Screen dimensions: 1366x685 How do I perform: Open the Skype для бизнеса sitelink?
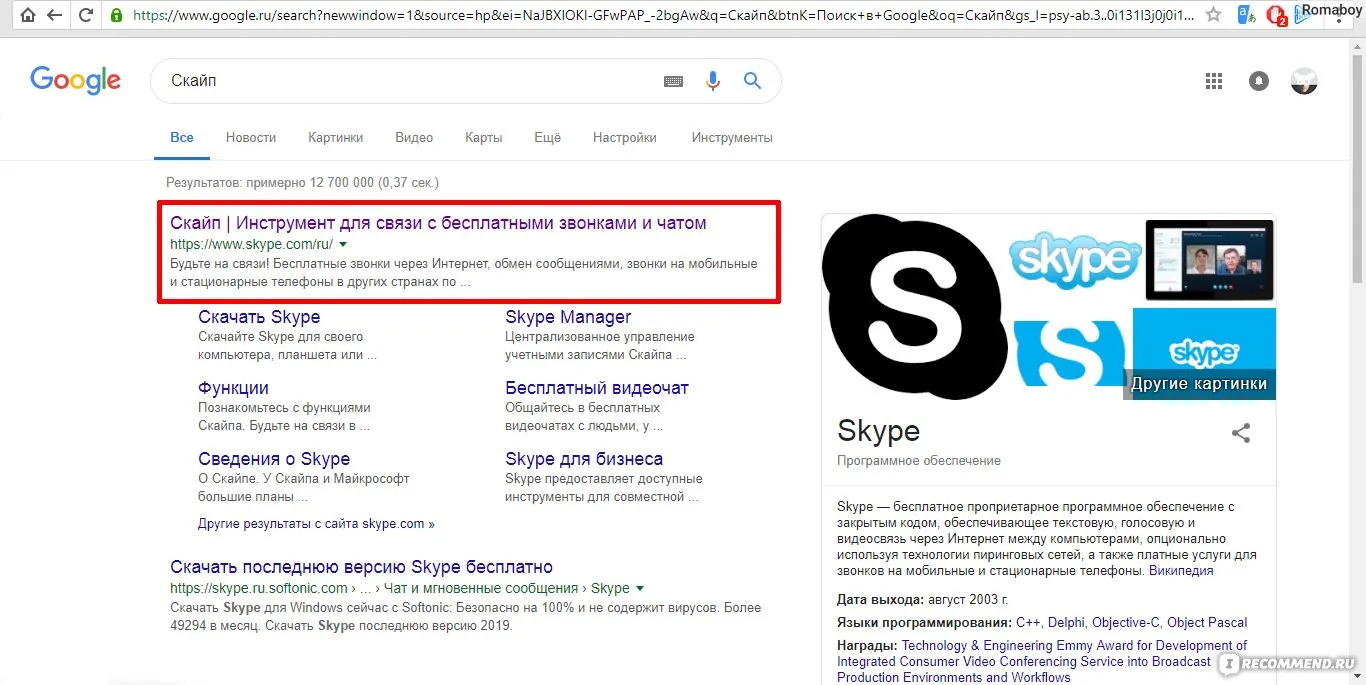[x=584, y=459]
